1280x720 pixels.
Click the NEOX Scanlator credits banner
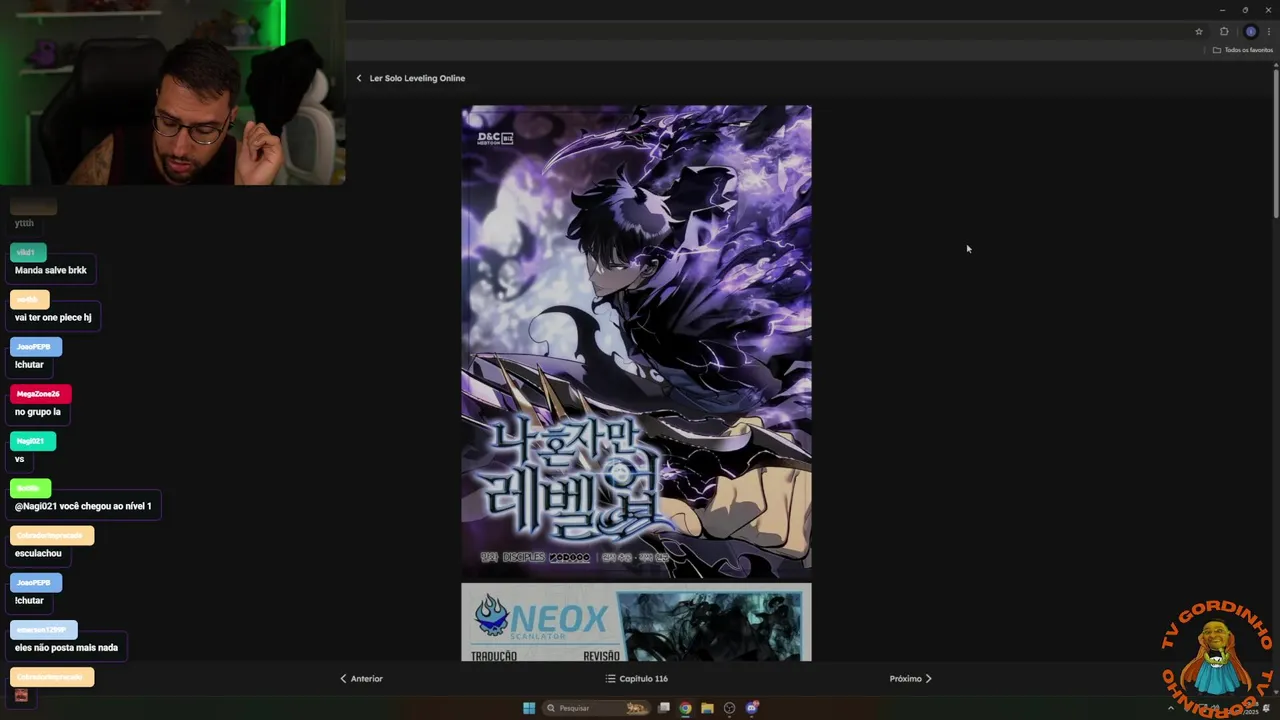tap(636, 622)
